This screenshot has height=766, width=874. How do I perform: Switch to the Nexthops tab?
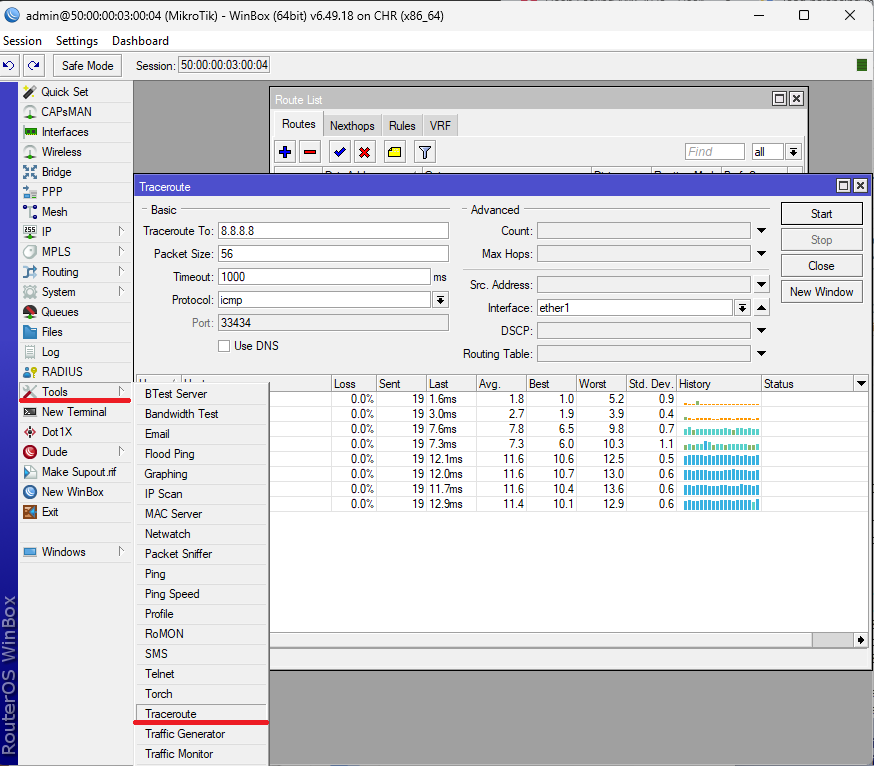coord(352,126)
